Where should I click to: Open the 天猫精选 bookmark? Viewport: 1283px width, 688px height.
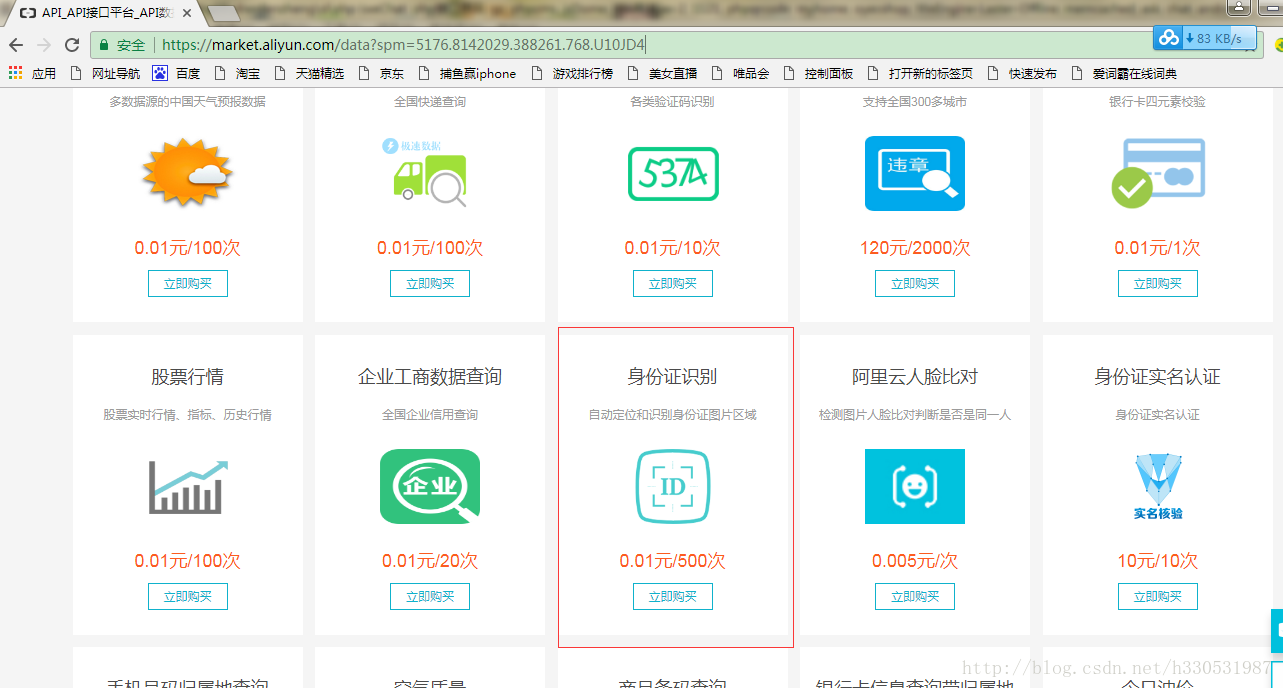pos(309,73)
